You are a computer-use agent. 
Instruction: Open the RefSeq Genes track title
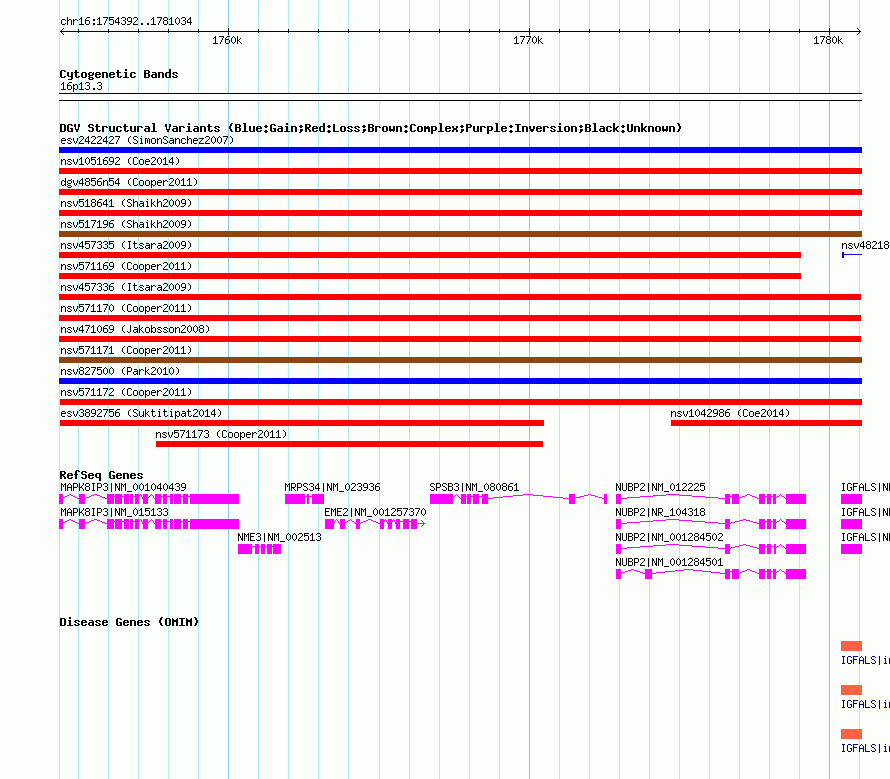point(101,475)
